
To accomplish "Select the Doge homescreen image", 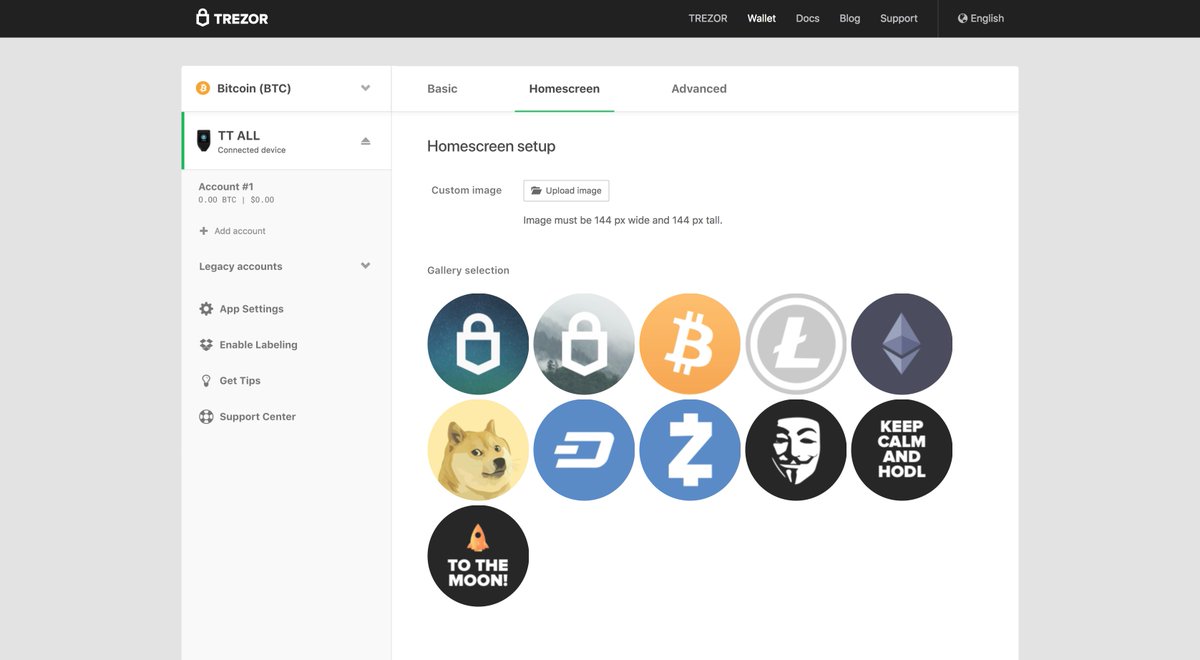I will [x=478, y=449].
